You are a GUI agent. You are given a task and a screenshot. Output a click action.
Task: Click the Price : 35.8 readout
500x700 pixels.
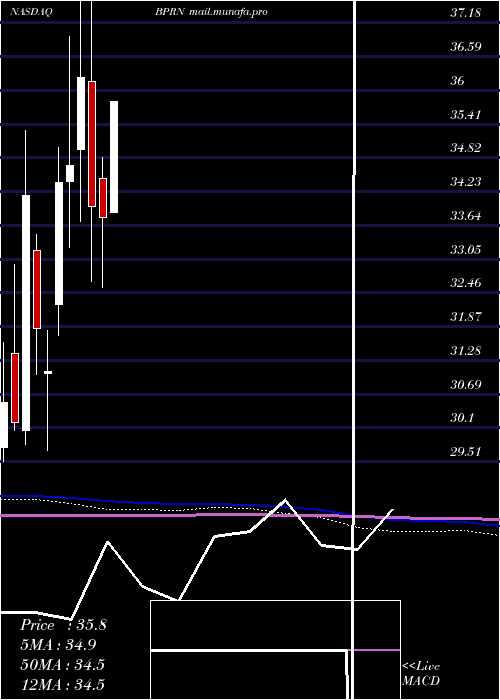click(x=63, y=625)
